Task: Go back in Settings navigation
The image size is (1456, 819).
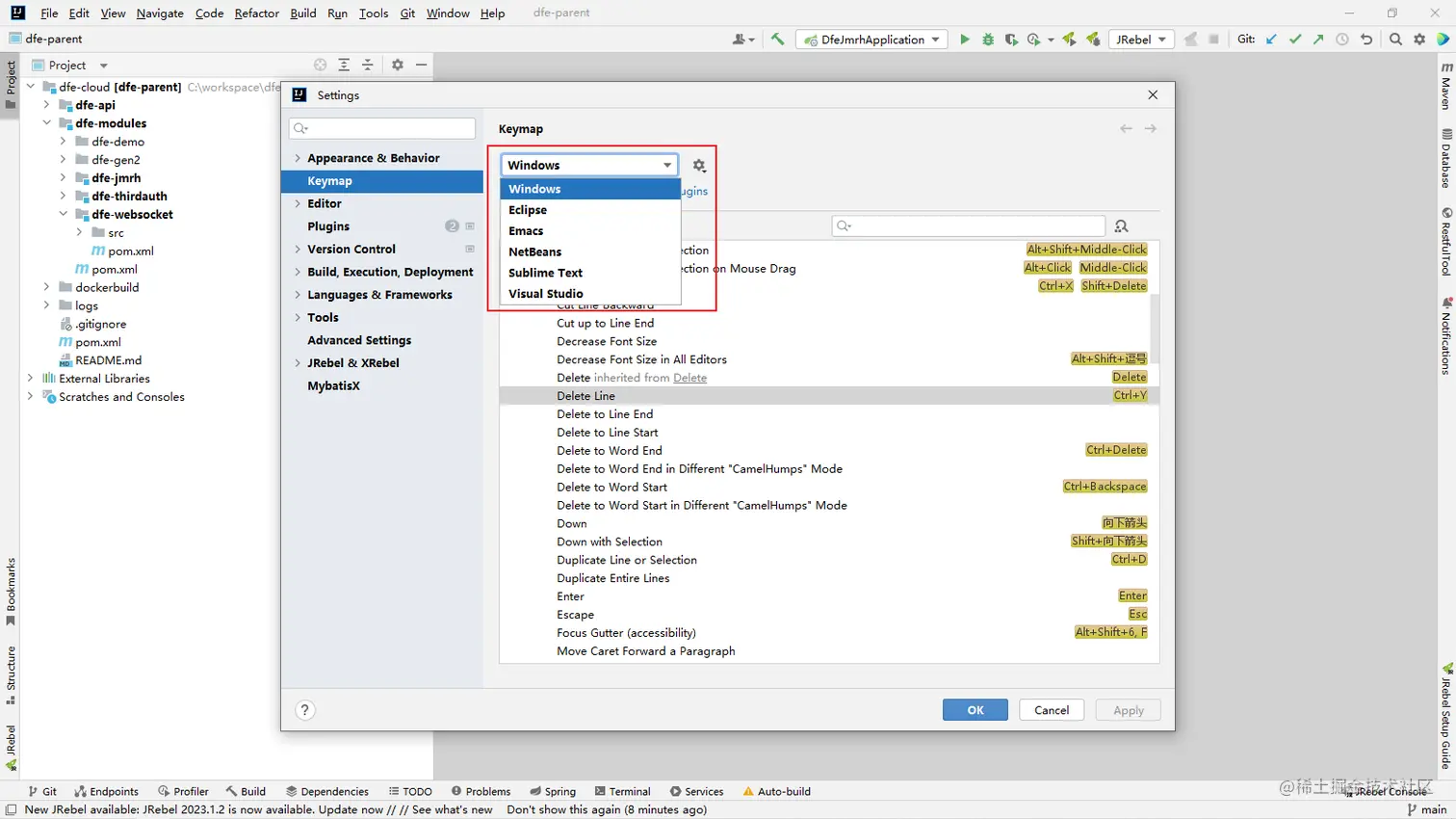Action: coord(1126,128)
